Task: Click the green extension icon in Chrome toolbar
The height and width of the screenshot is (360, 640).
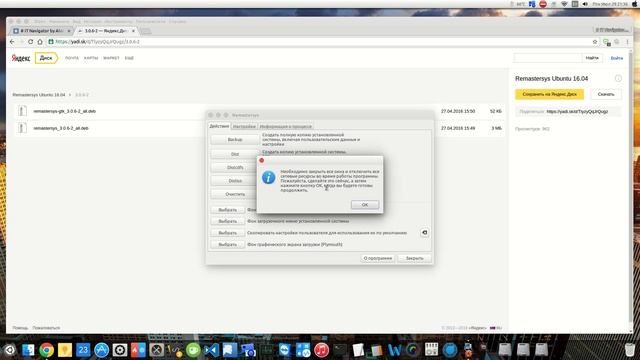Action: coord(606,42)
